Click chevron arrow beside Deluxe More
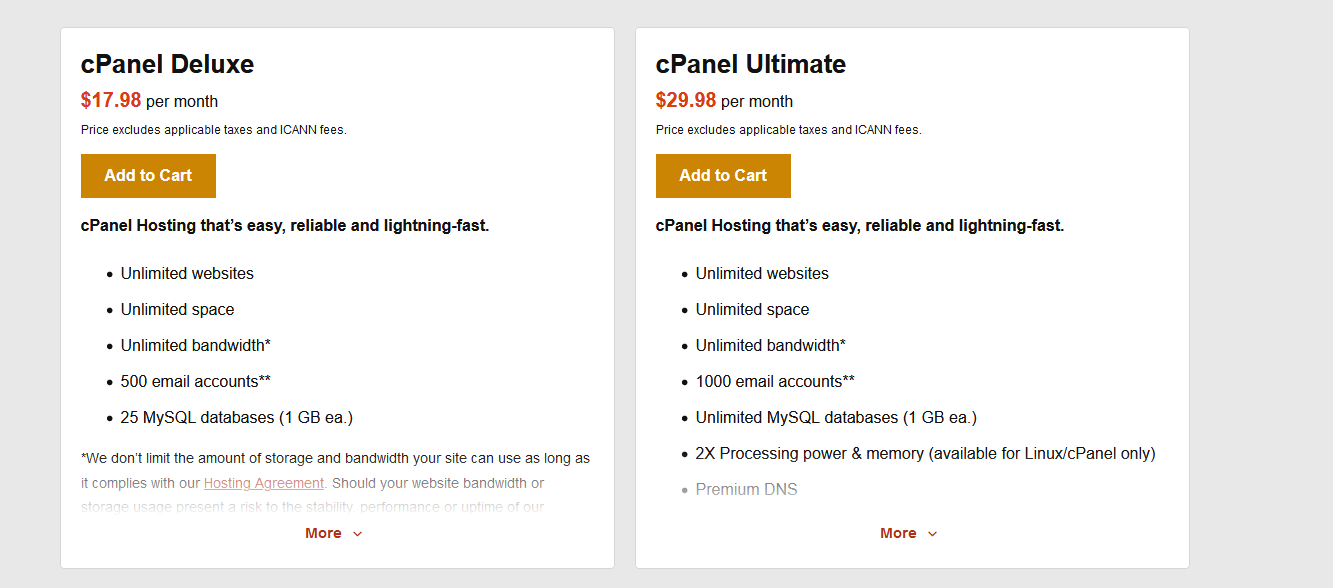1333x588 pixels. [x=357, y=534]
